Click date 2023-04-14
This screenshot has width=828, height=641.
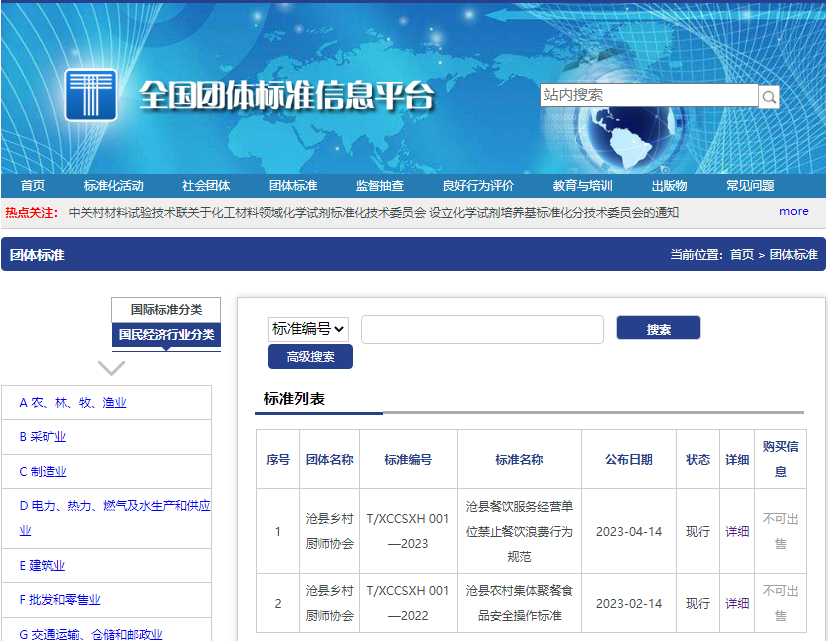628,532
